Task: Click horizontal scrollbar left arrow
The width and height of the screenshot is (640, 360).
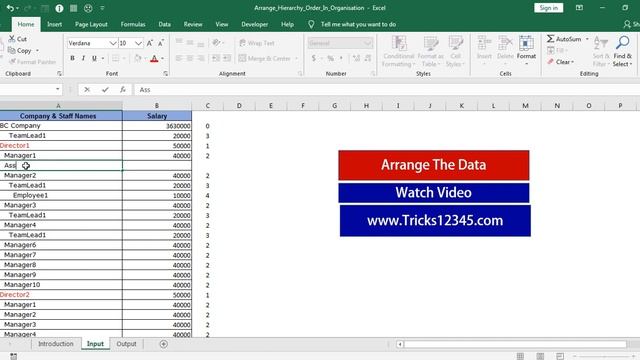Action: click(x=400, y=344)
